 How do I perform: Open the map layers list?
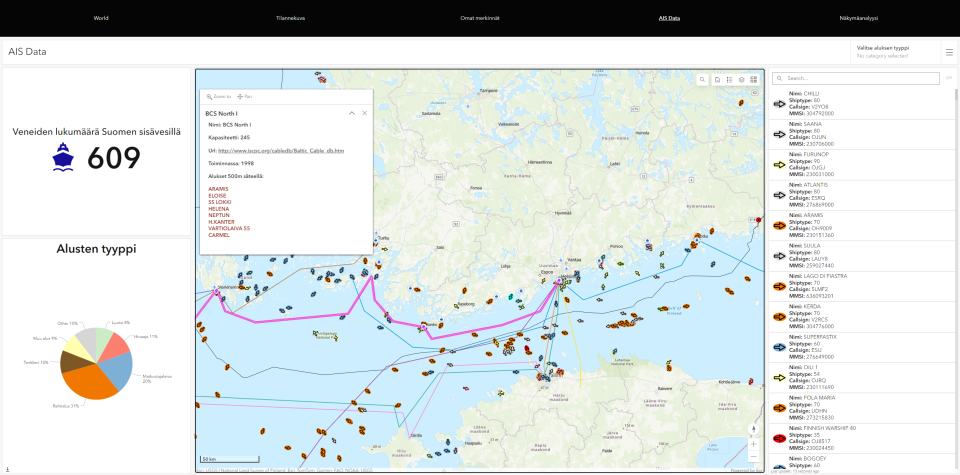pos(741,79)
